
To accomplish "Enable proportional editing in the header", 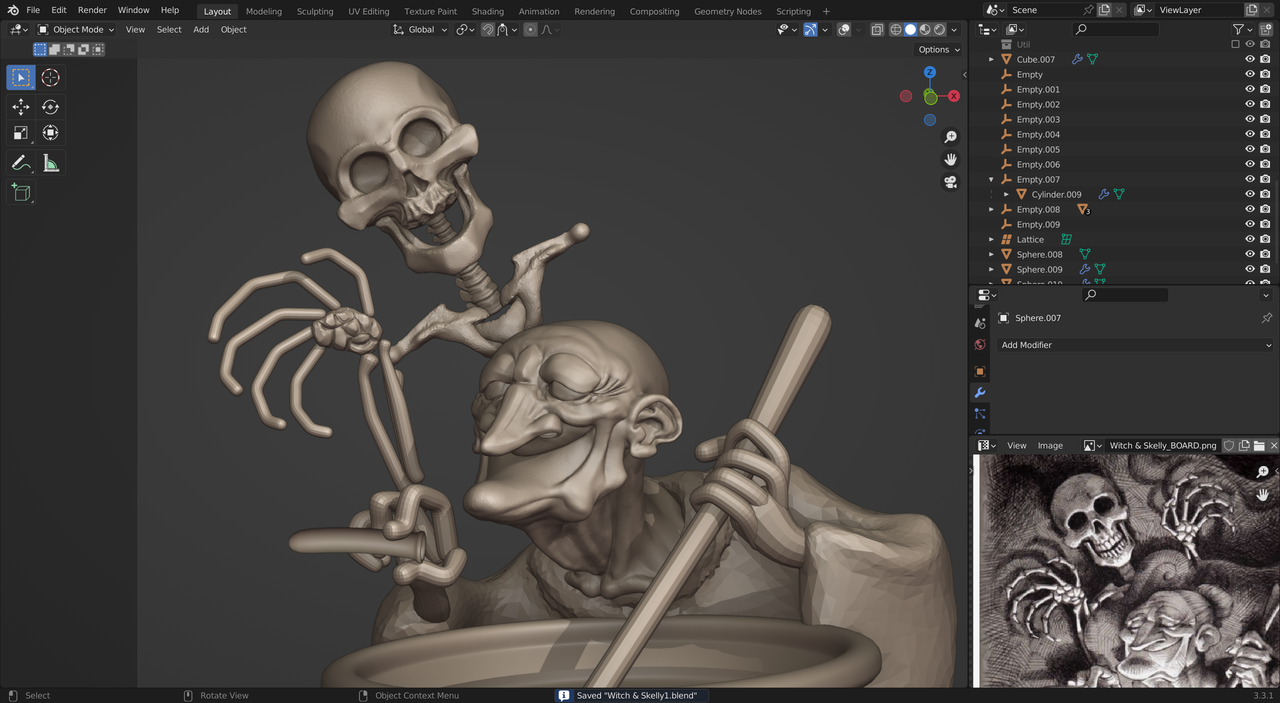I will pyautogui.click(x=530, y=29).
